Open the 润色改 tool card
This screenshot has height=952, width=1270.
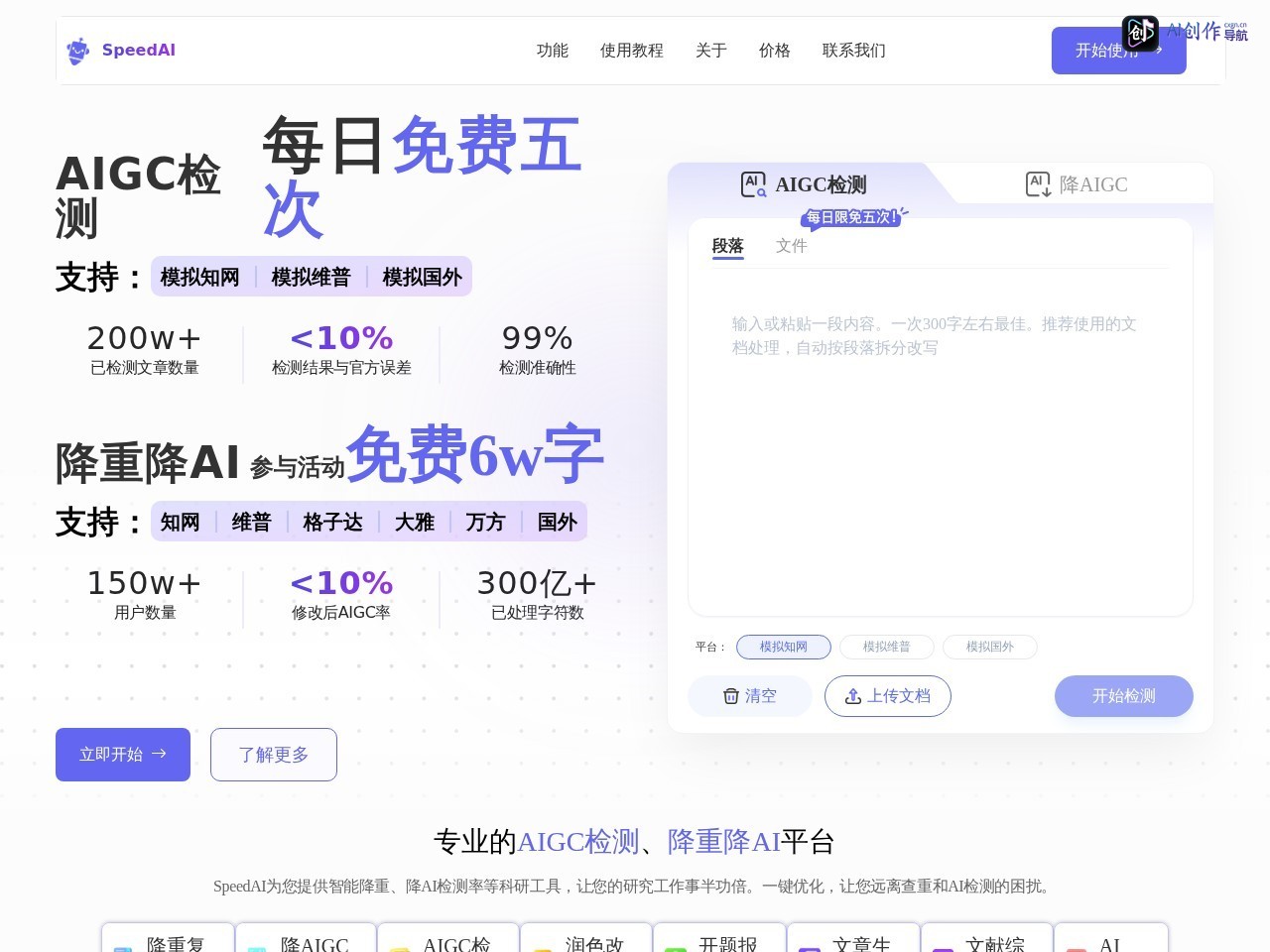(x=586, y=938)
